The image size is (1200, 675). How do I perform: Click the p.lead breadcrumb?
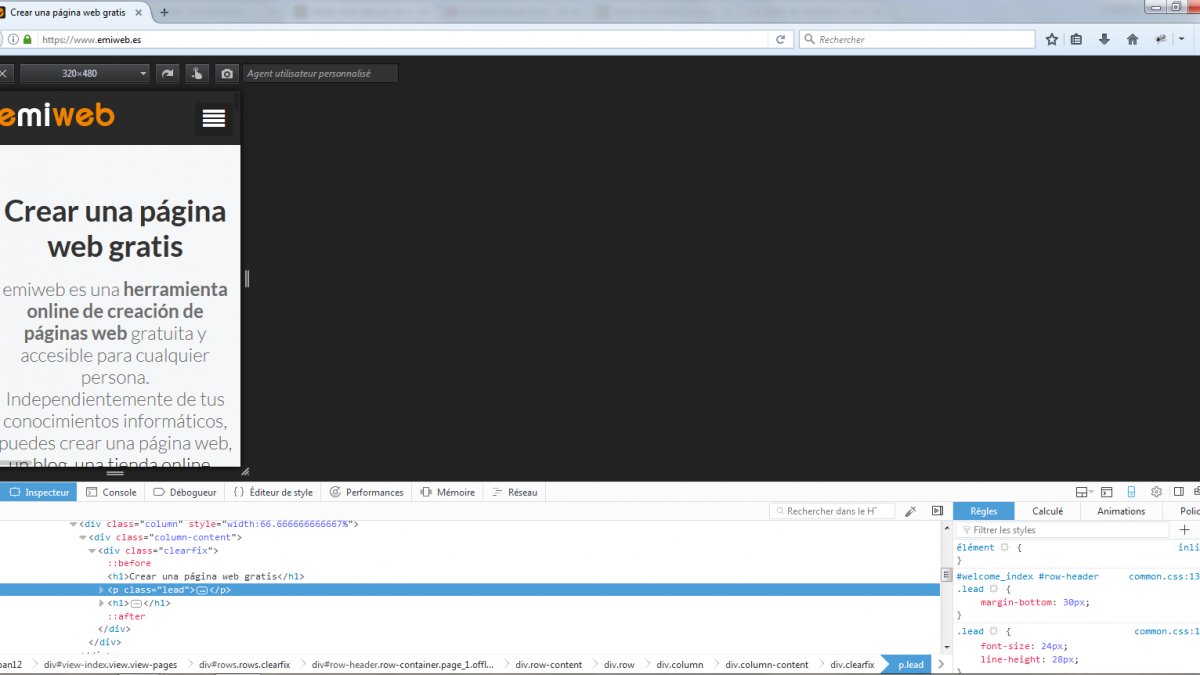click(911, 665)
